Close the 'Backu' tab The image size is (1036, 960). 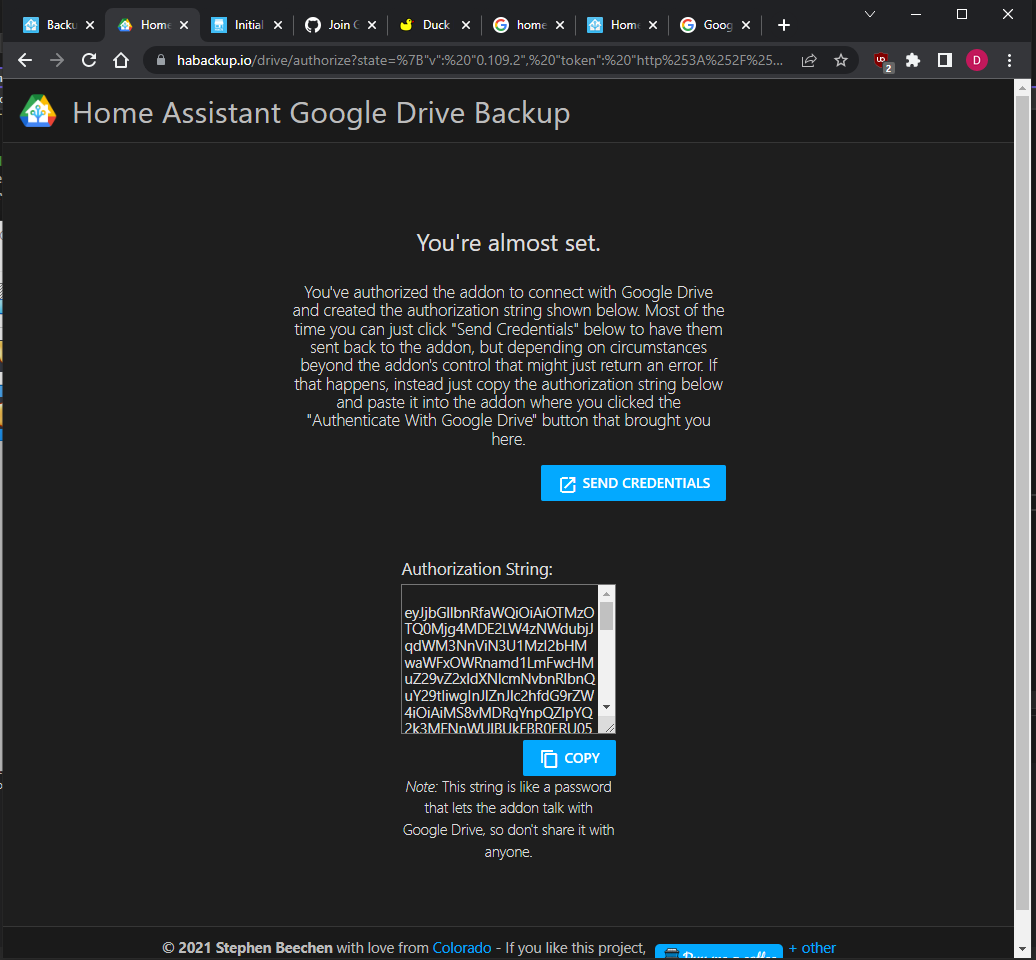click(x=90, y=25)
